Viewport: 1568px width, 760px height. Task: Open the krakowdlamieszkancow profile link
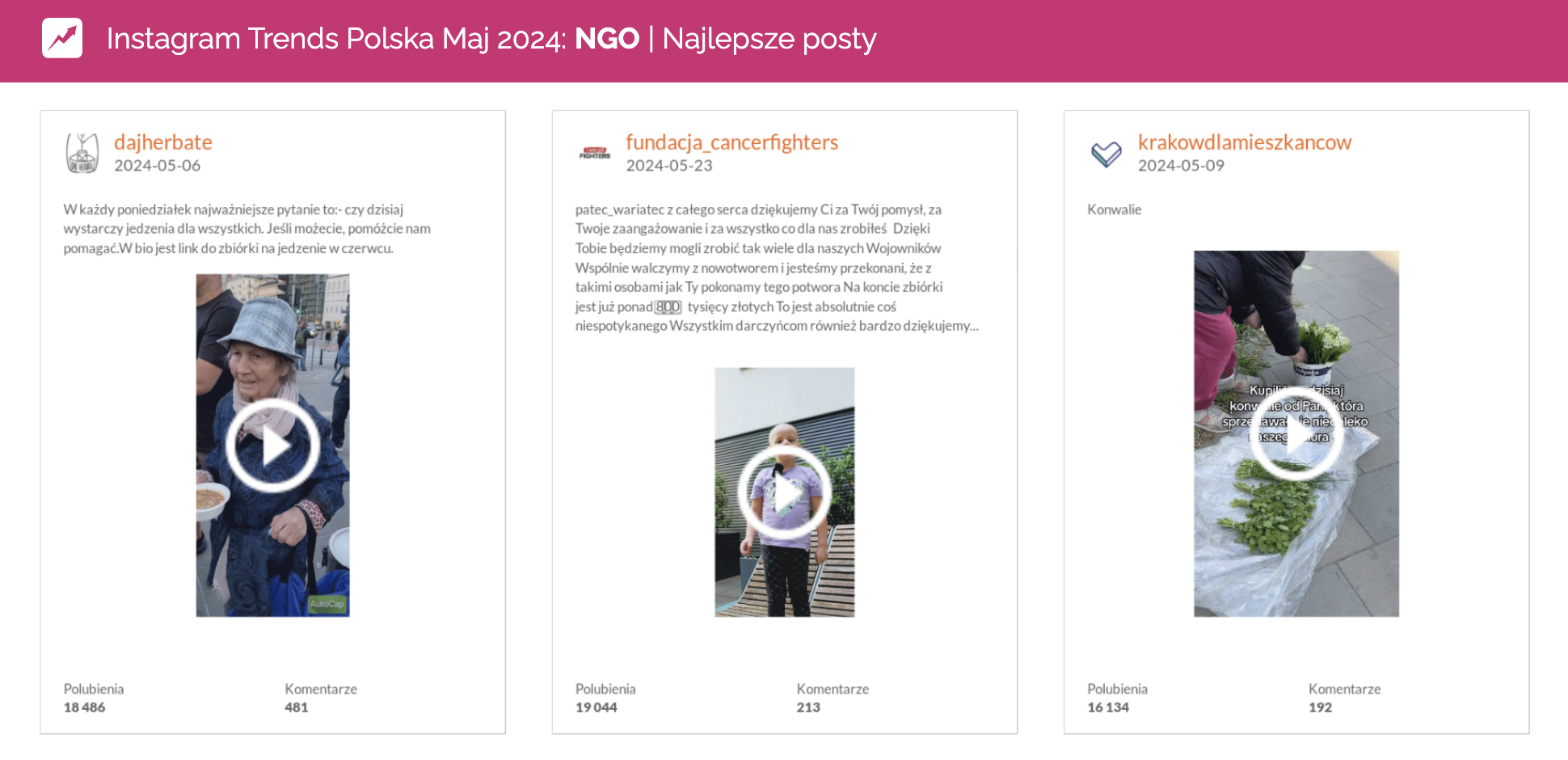point(1245,141)
